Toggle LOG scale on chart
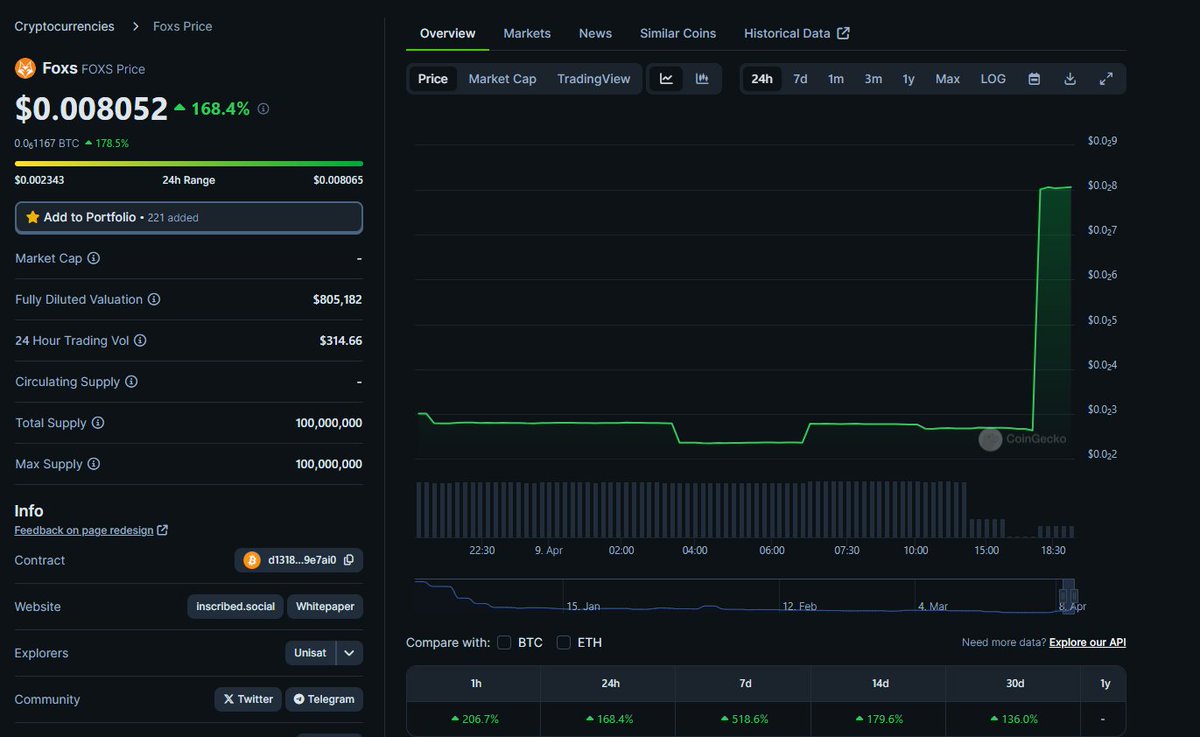The height and width of the screenshot is (737, 1200). tap(993, 79)
